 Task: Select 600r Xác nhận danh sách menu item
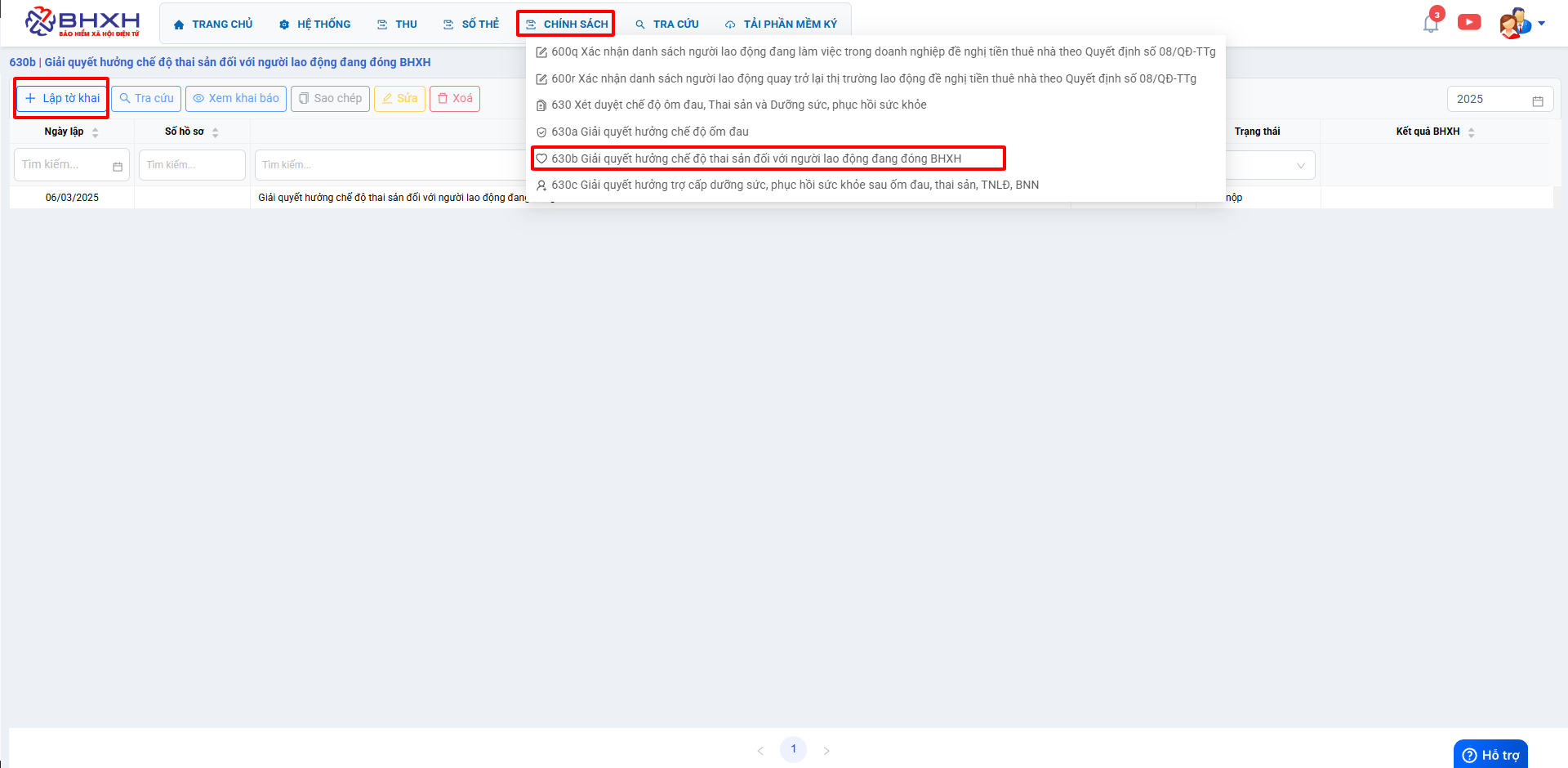click(x=875, y=78)
